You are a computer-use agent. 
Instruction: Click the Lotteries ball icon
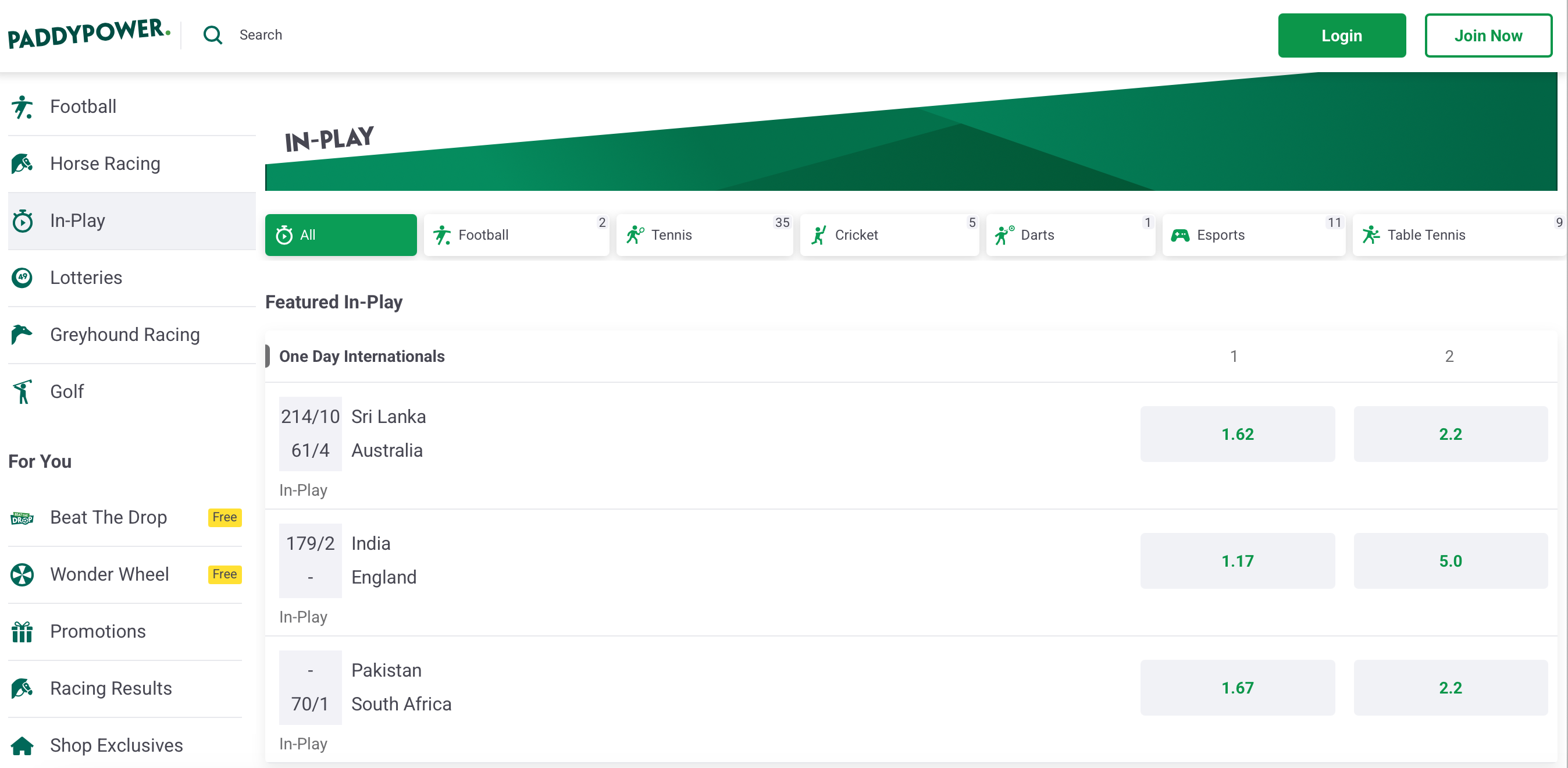coord(23,278)
